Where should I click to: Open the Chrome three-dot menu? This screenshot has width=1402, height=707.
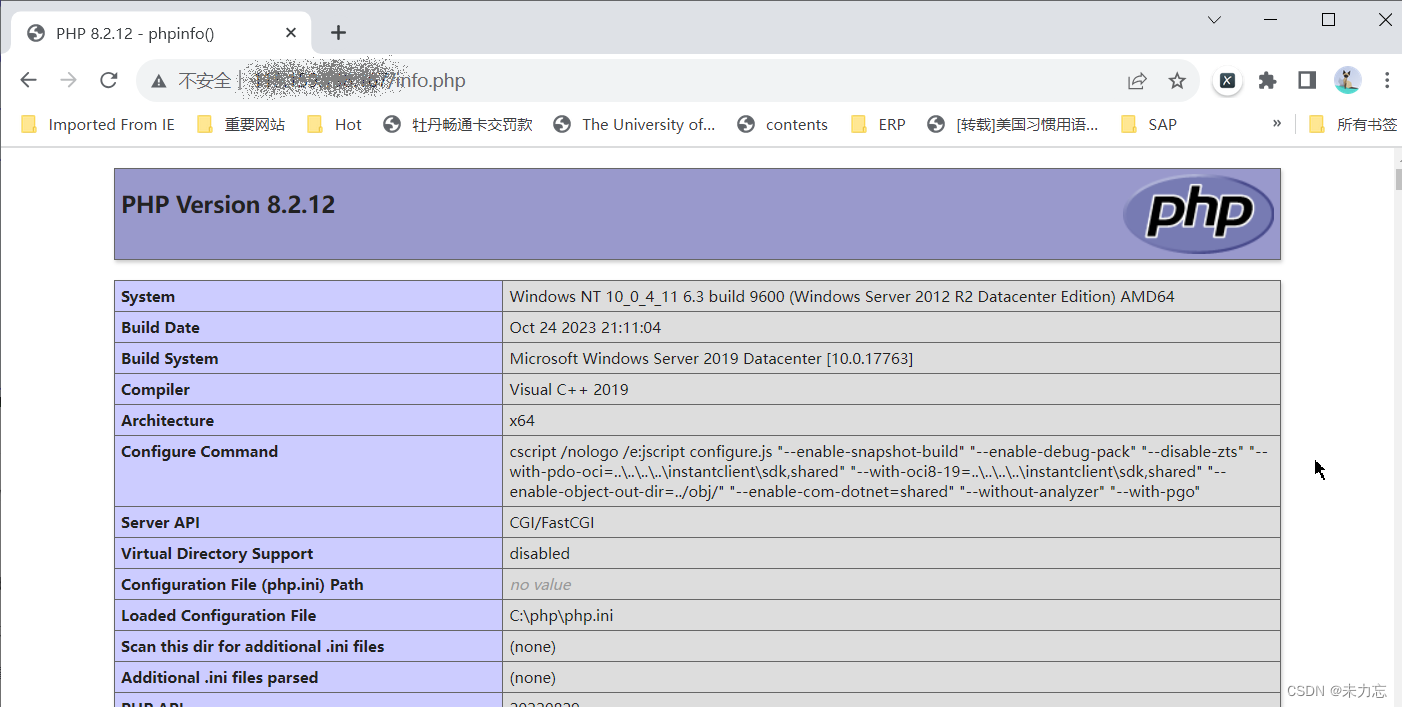[x=1387, y=81]
